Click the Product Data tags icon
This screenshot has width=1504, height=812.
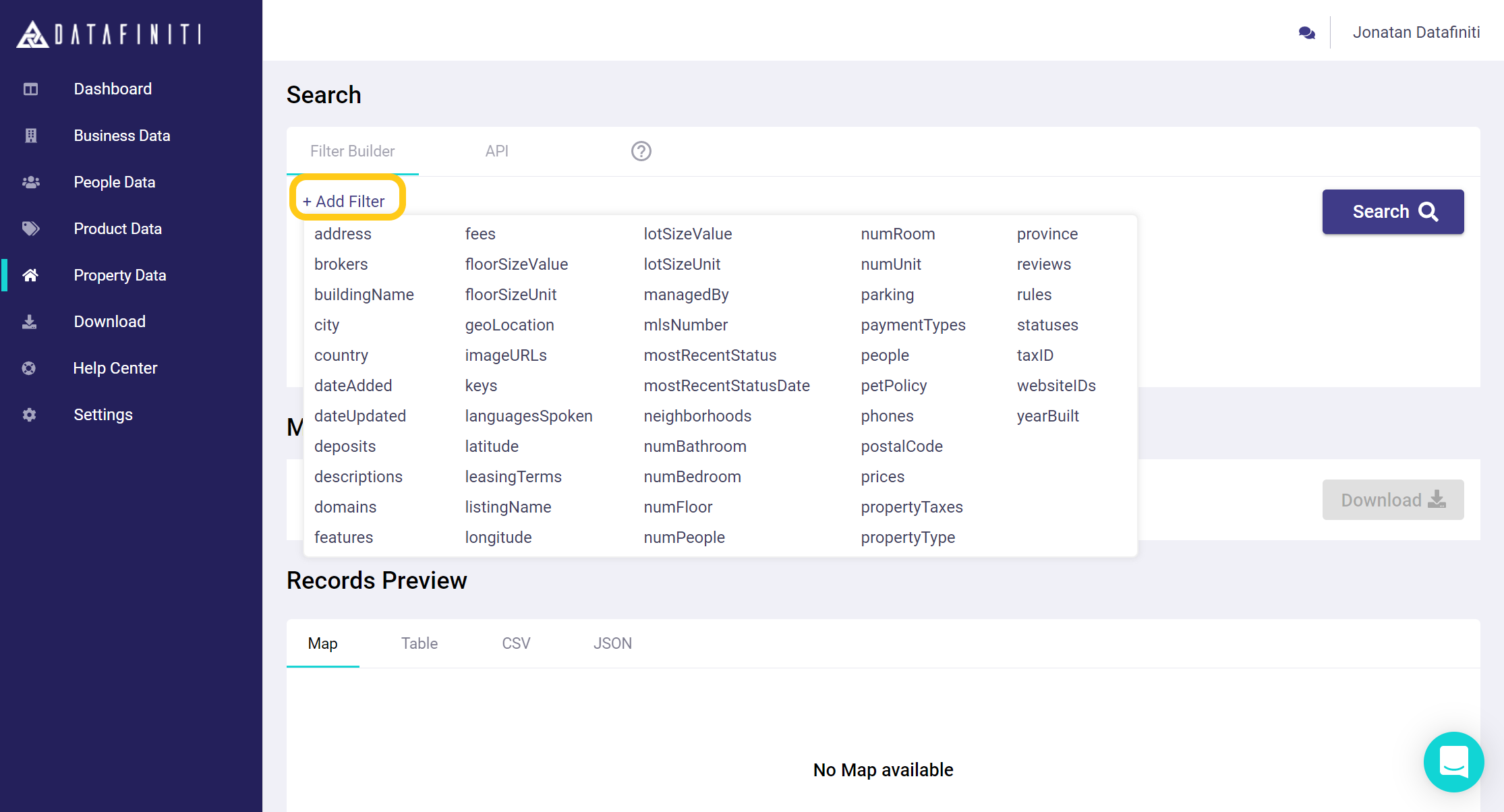point(30,229)
